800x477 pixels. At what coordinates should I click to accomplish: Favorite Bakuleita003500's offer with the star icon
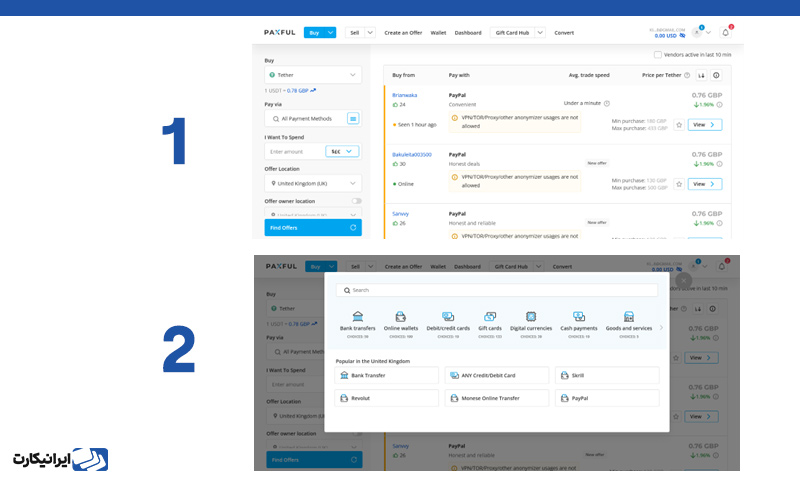coord(679,184)
